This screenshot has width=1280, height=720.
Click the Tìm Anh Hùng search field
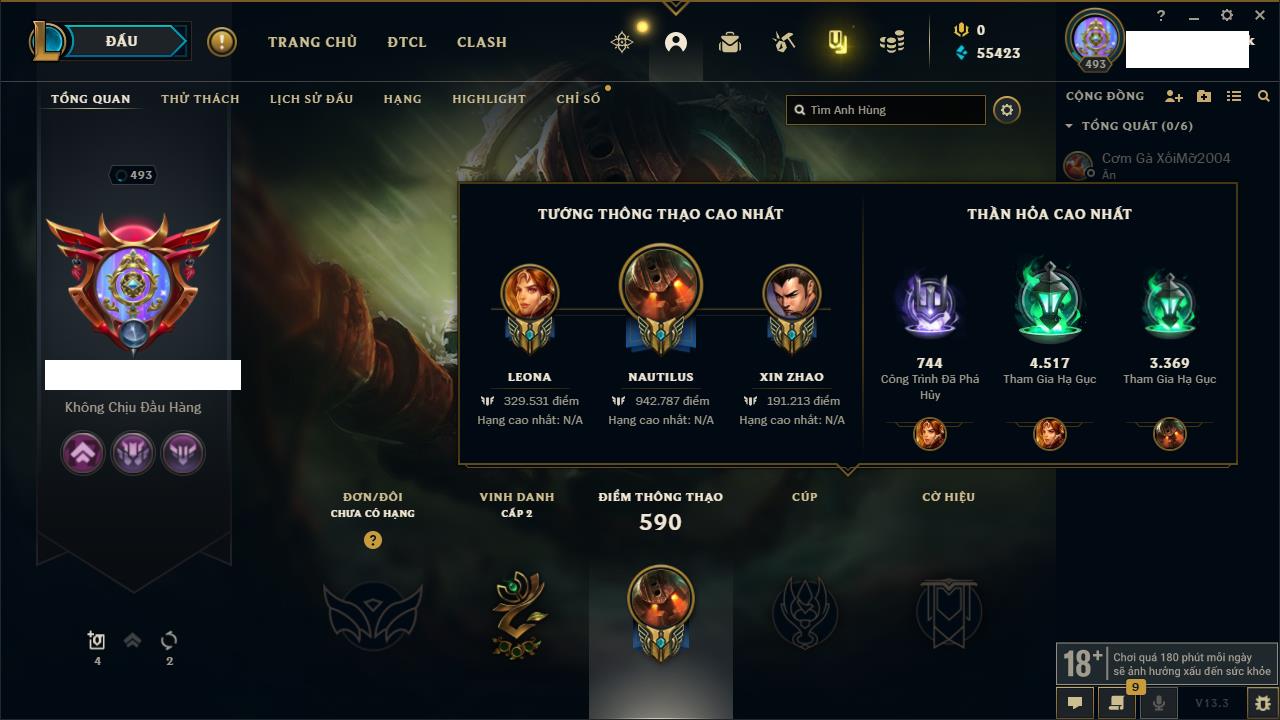pyautogui.click(x=886, y=110)
